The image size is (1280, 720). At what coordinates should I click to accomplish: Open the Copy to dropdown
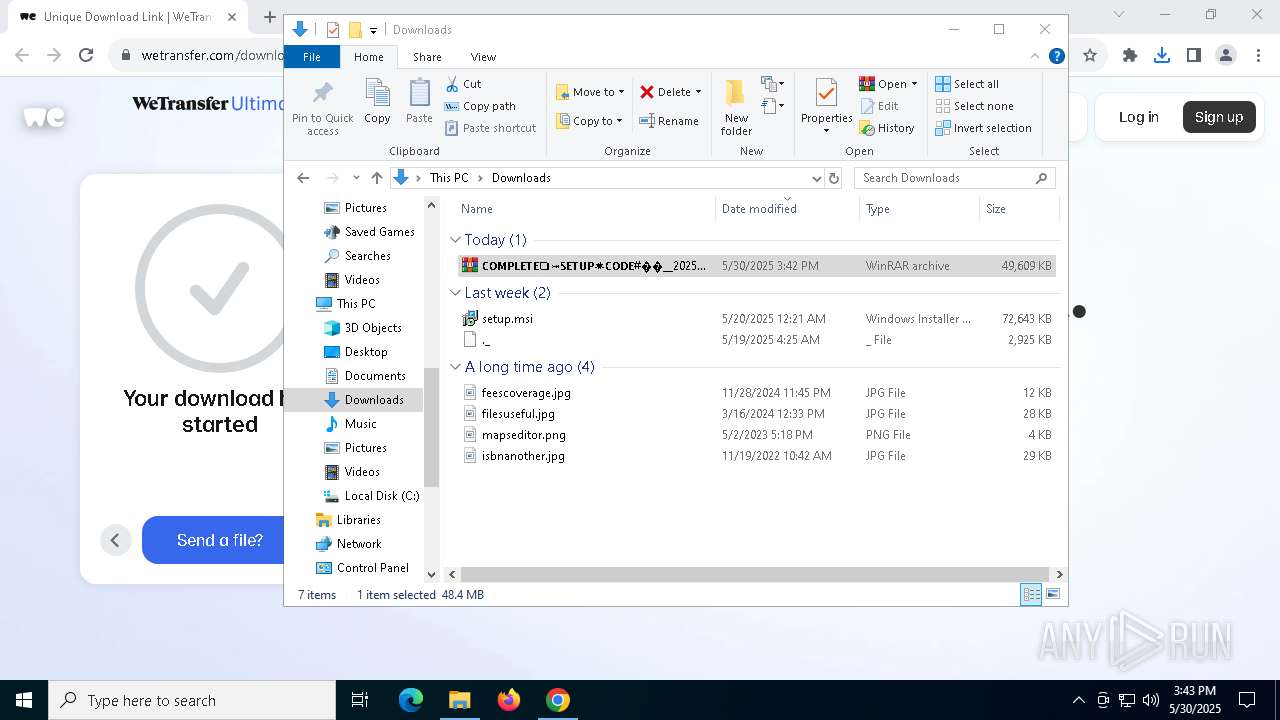click(x=589, y=121)
